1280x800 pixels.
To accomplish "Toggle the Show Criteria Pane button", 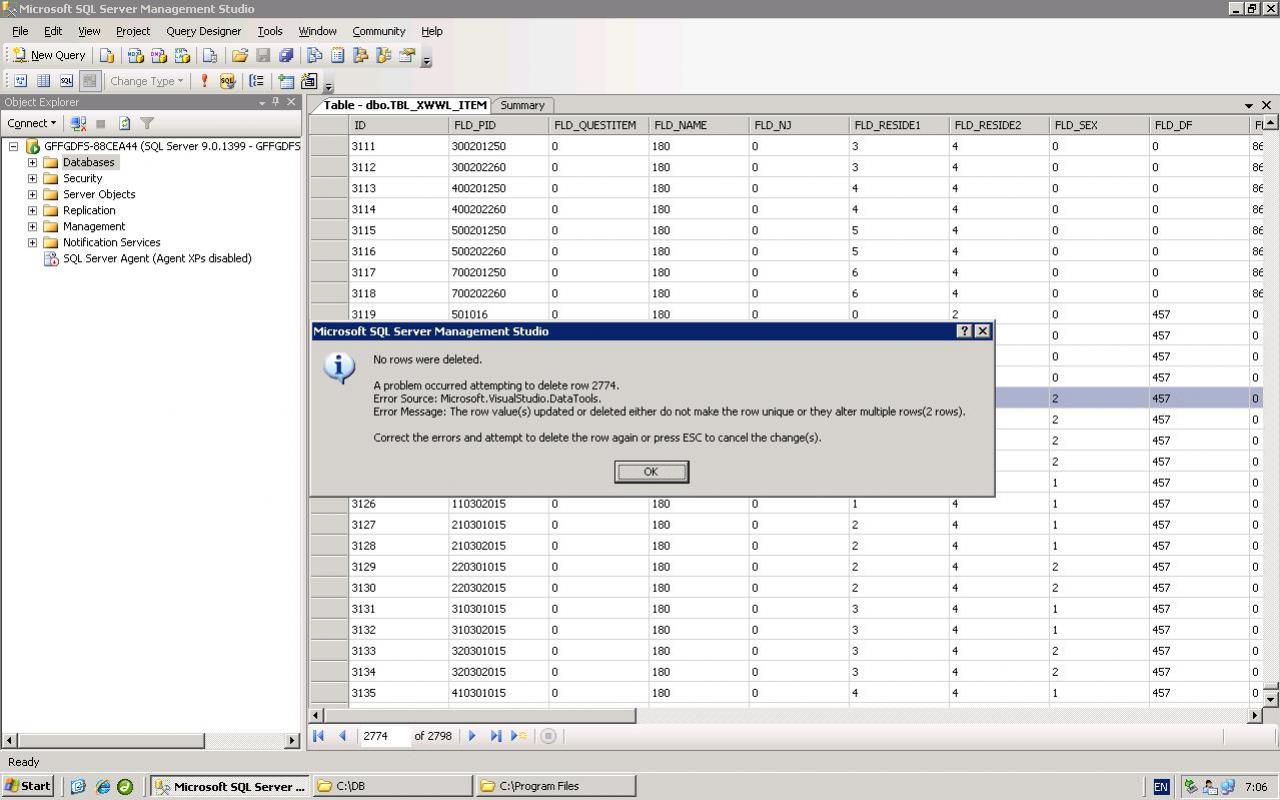I will pos(43,81).
